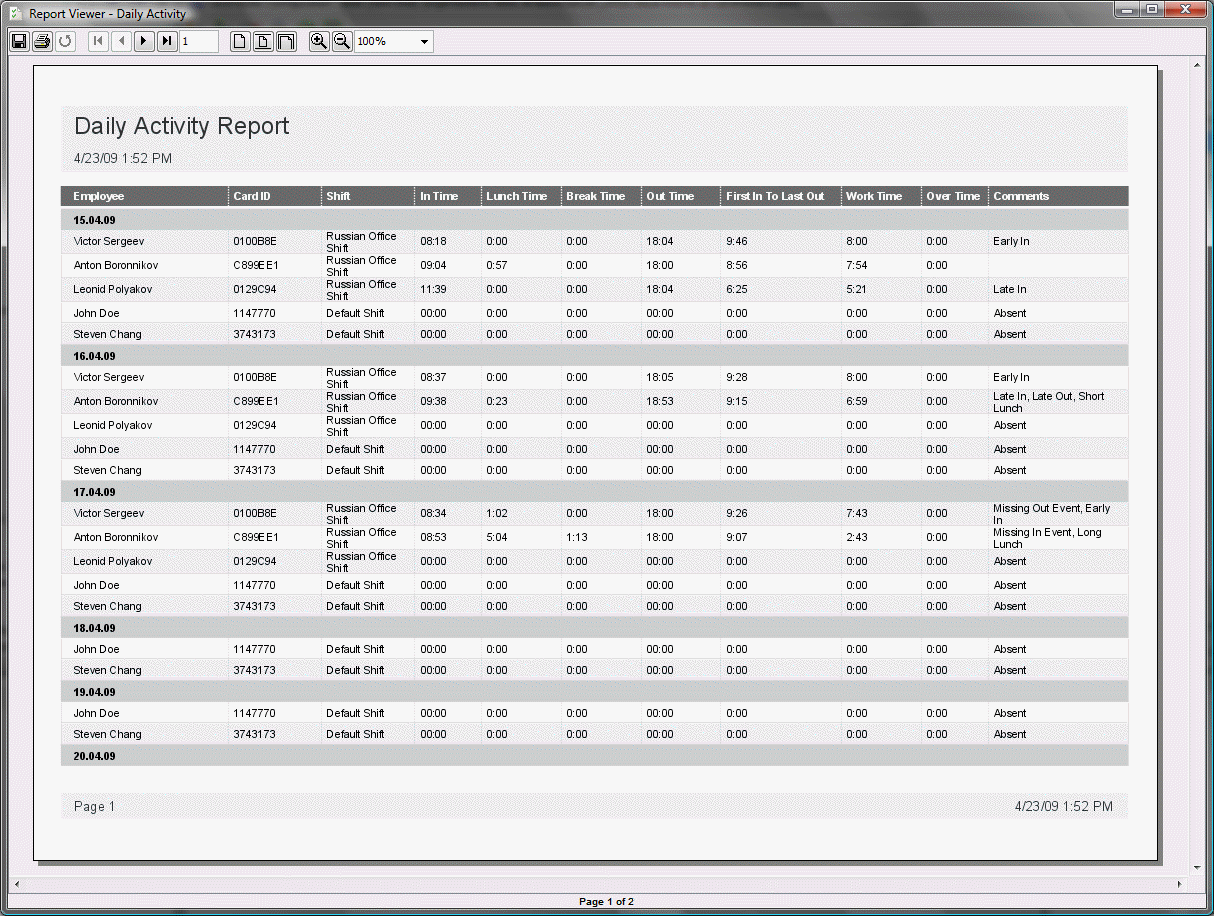Image resolution: width=1214 pixels, height=916 pixels.
Task: Zoom out with the magnifier minus icon
Action: click(x=342, y=41)
